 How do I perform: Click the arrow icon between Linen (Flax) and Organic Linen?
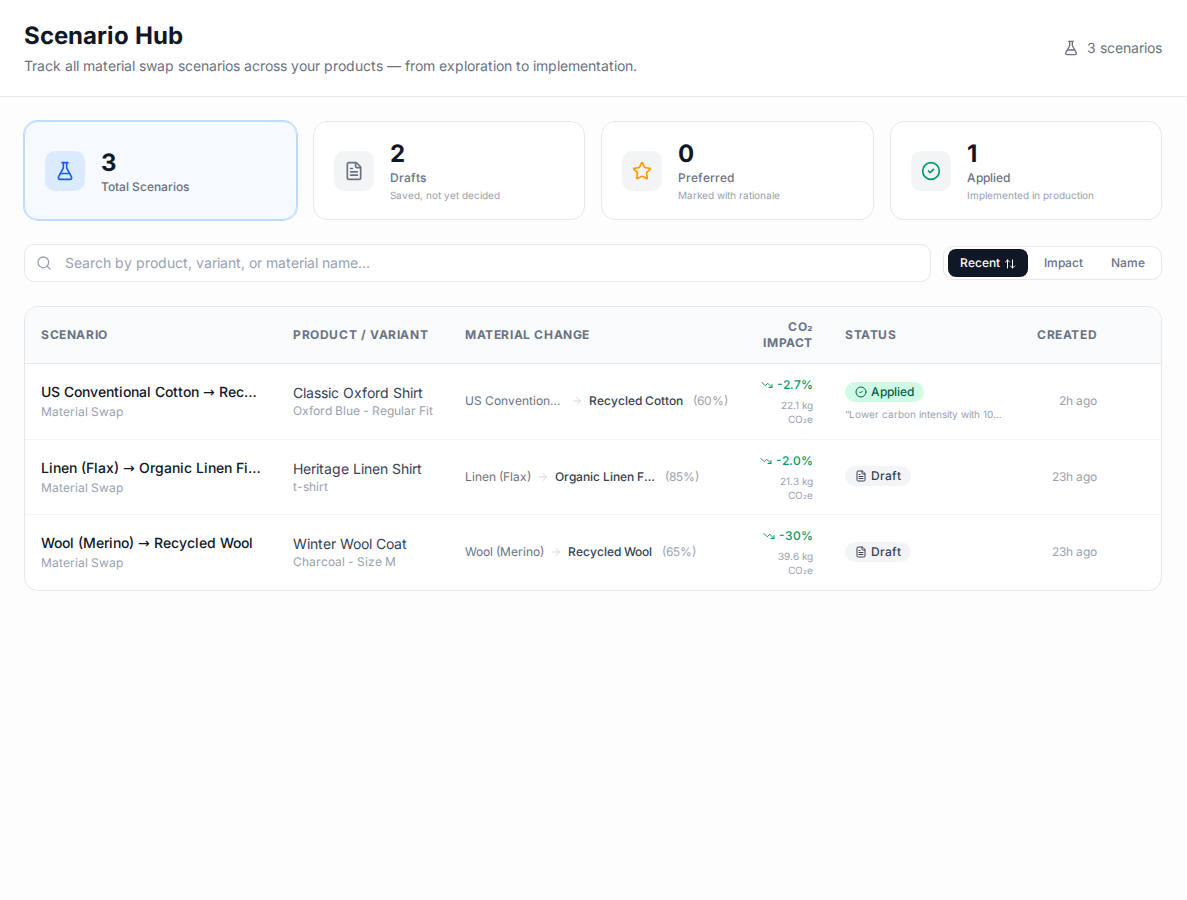click(543, 477)
